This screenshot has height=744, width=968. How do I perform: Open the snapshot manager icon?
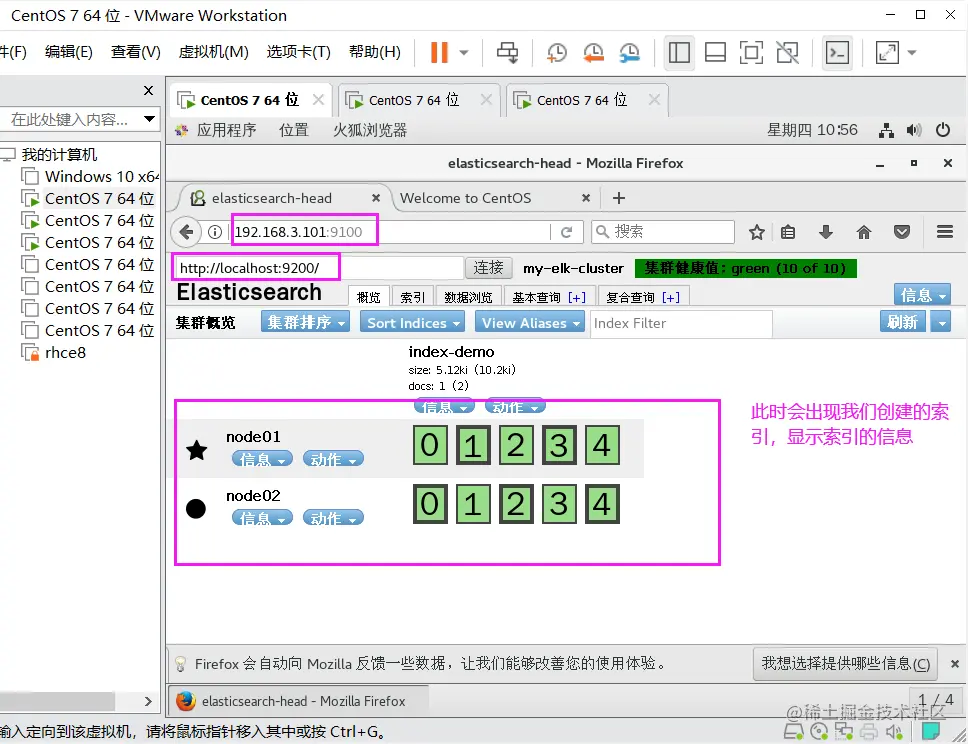click(630, 52)
